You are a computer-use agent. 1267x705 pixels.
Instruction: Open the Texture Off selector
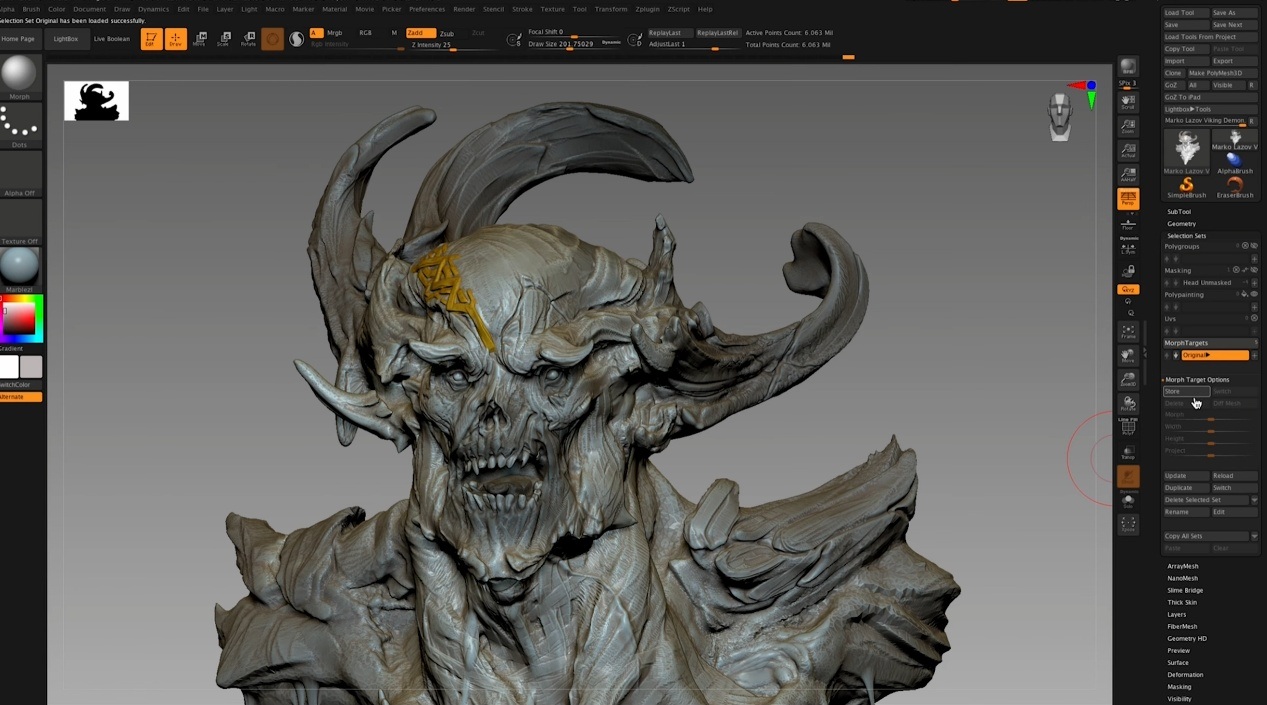click(19, 222)
